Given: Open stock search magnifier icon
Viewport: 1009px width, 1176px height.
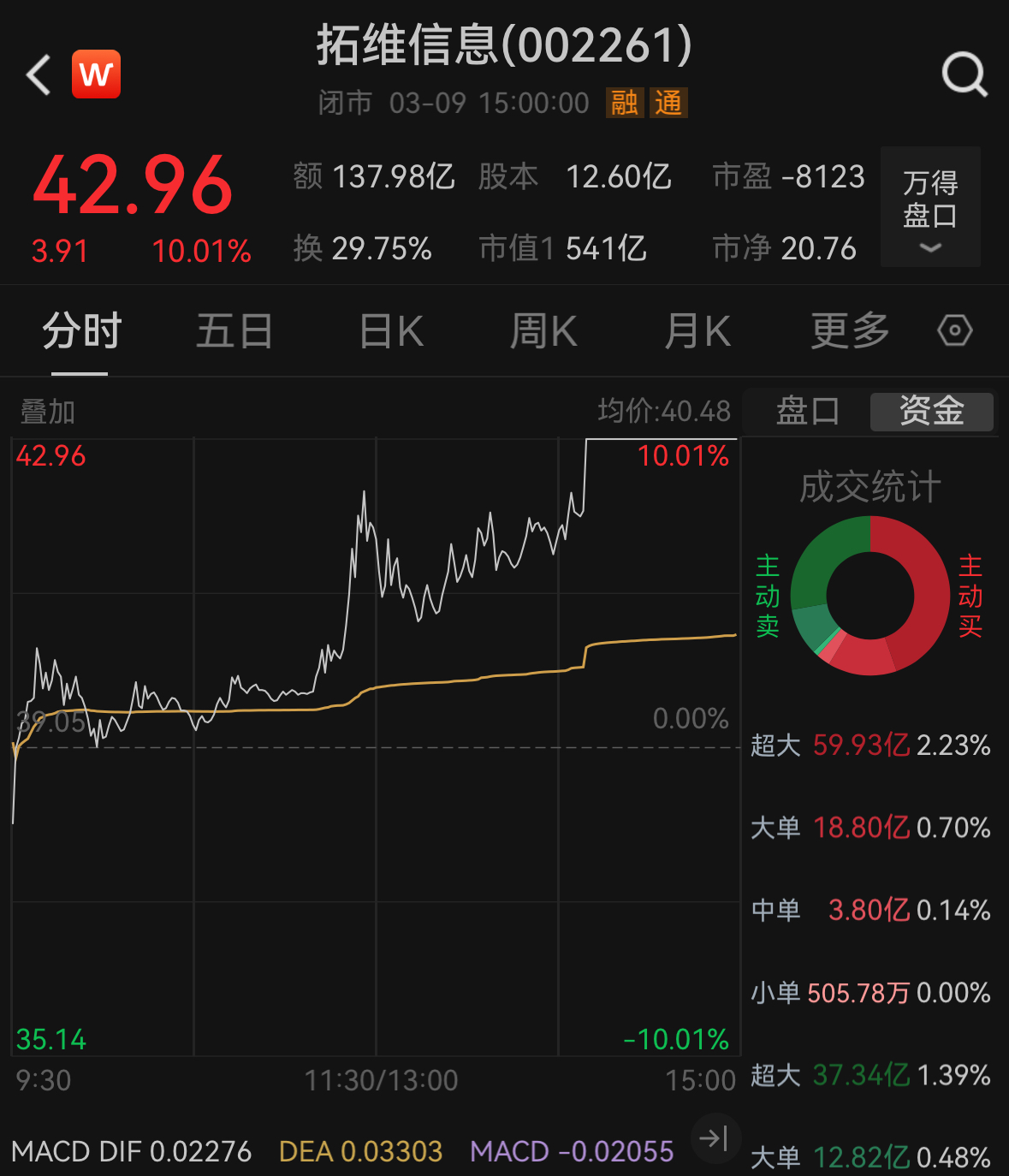Looking at the screenshot, I should (x=964, y=75).
